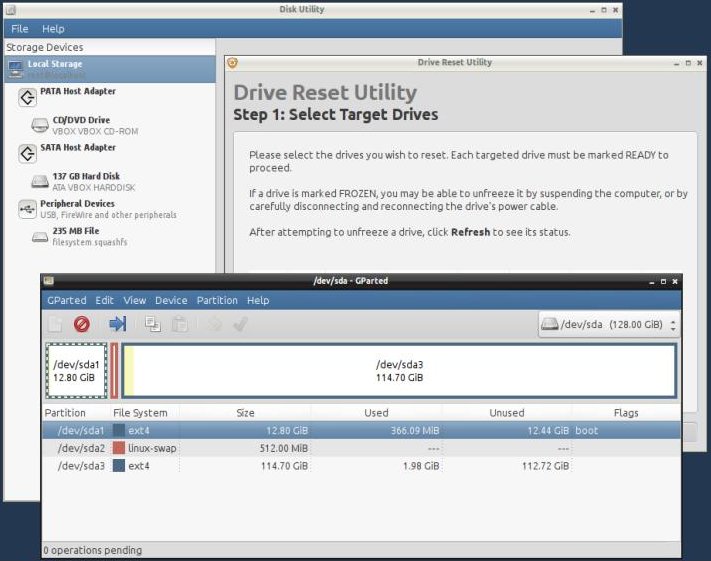711x561 pixels.
Task: Click the ext4 color swatch in /dev/sda1 row
Action: pyautogui.click(x=119, y=430)
